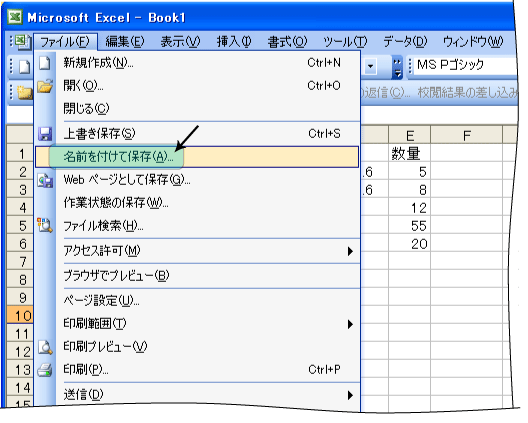This screenshot has width=528, height=423.
Task: Open the toolbar options overflow chevron
Action: pyautogui.click(x=397, y=67)
